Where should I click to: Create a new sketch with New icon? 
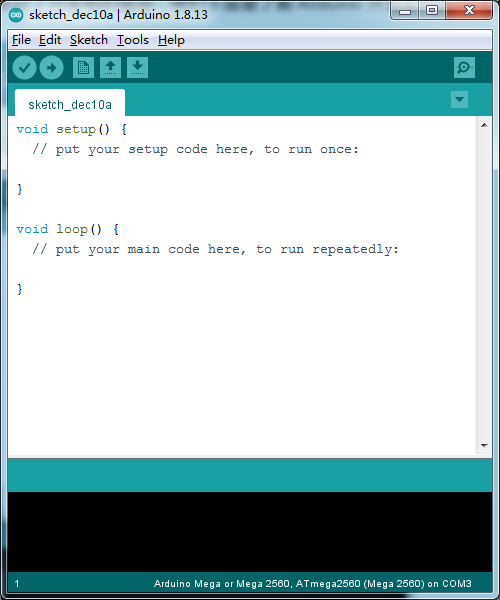[83, 68]
